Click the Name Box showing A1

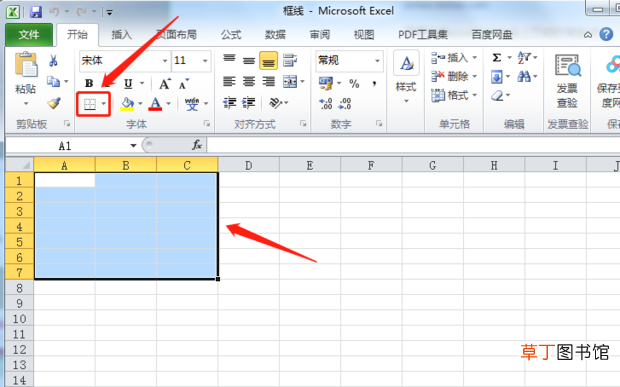click(x=71, y=146)
